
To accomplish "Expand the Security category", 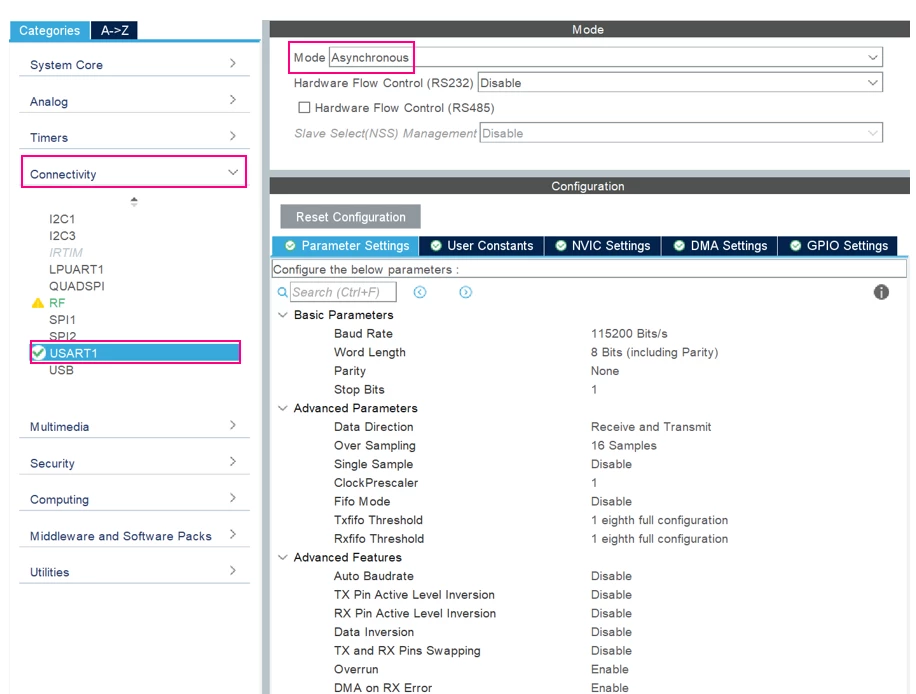I will tap(134, 463).
